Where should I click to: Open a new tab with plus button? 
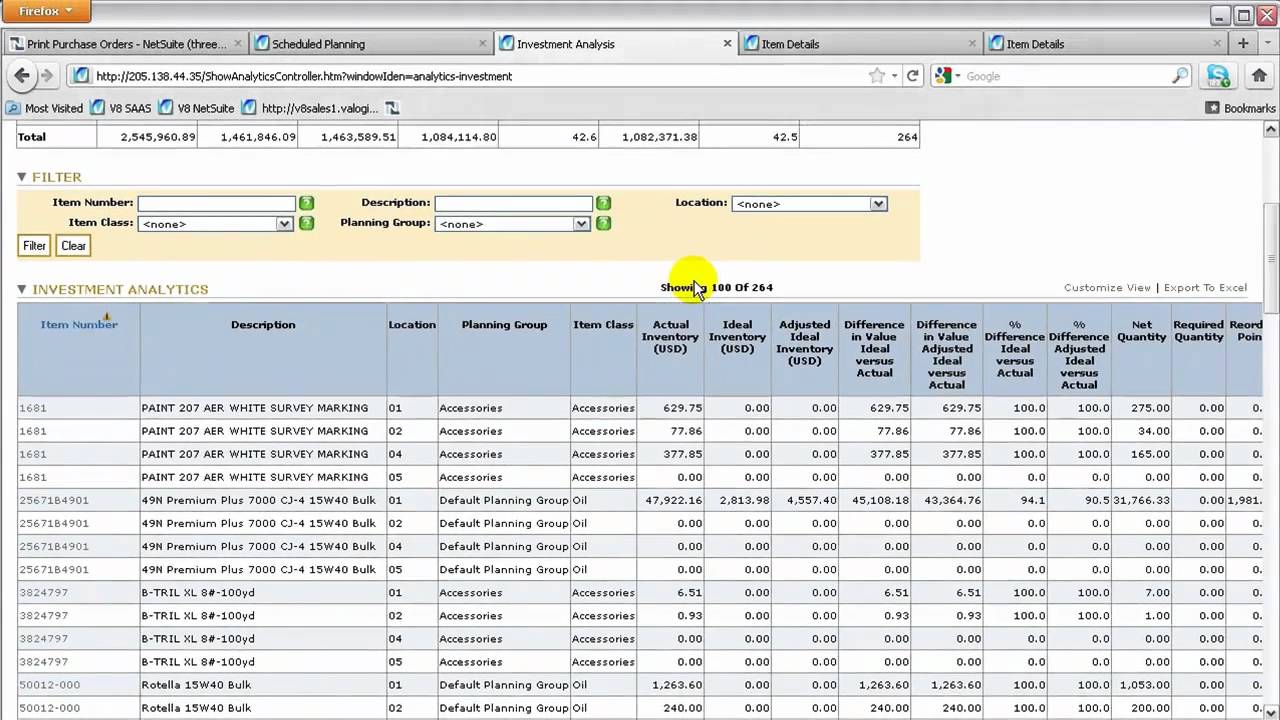[1243, 43]
